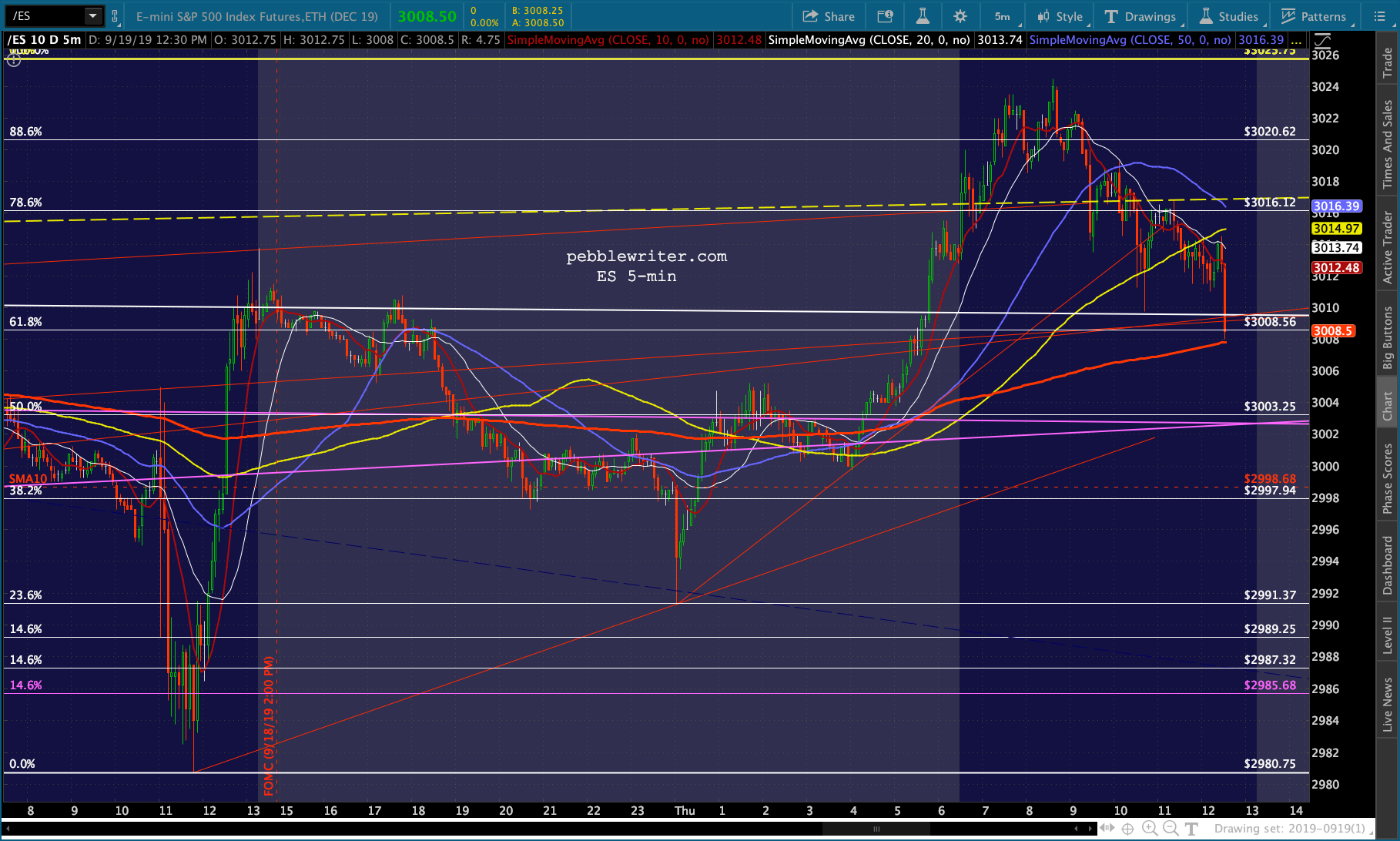Click the yellow 3014.97 price bubble
This screenshot has height=841, width=1400.
(x=1337, y=229)
